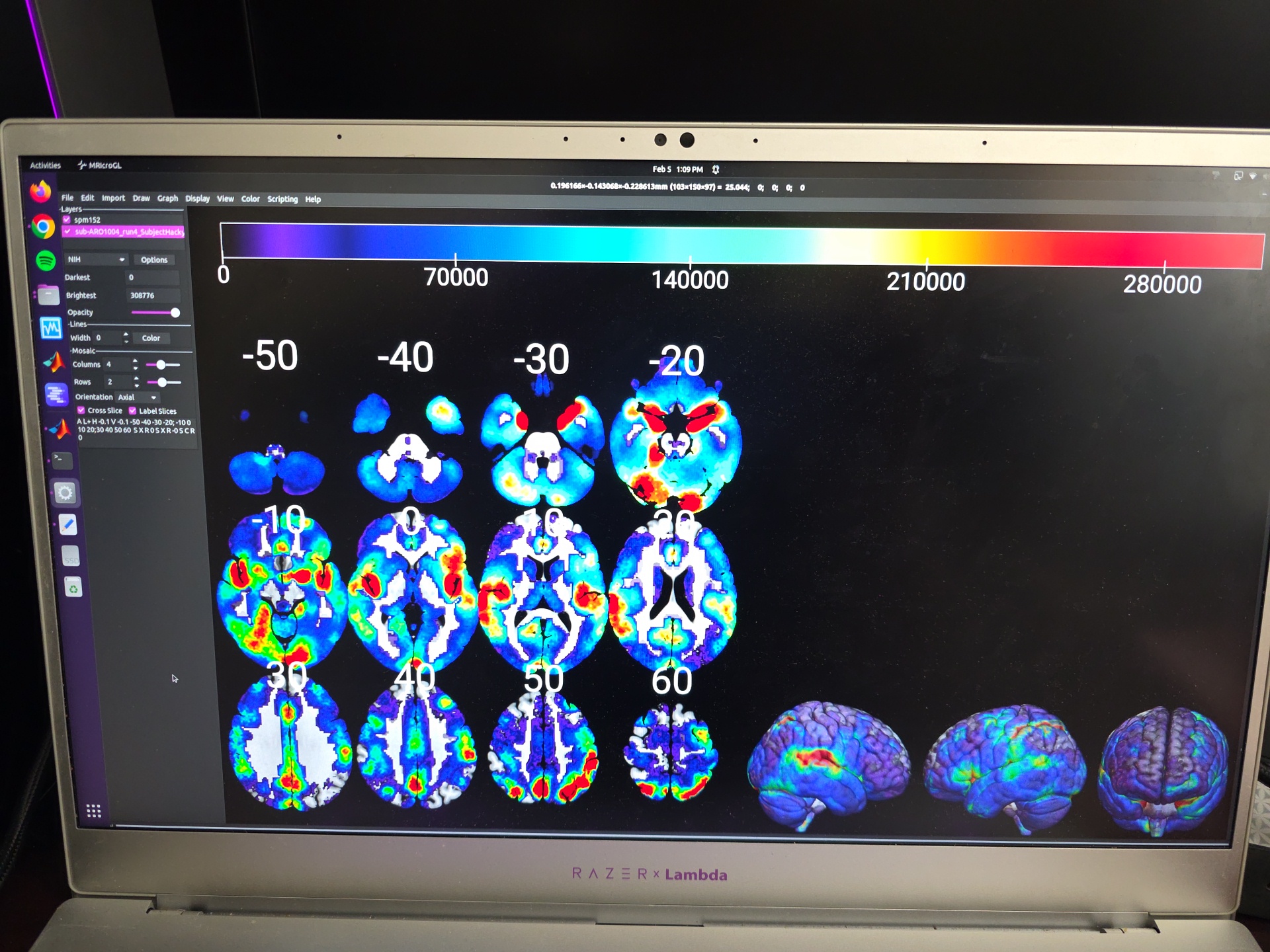Image resolution: width=1270 pixels, height=952 pixels.
Task: Open System Monitor dock icon
Action: pyautogui.click(x=51, y=328)
